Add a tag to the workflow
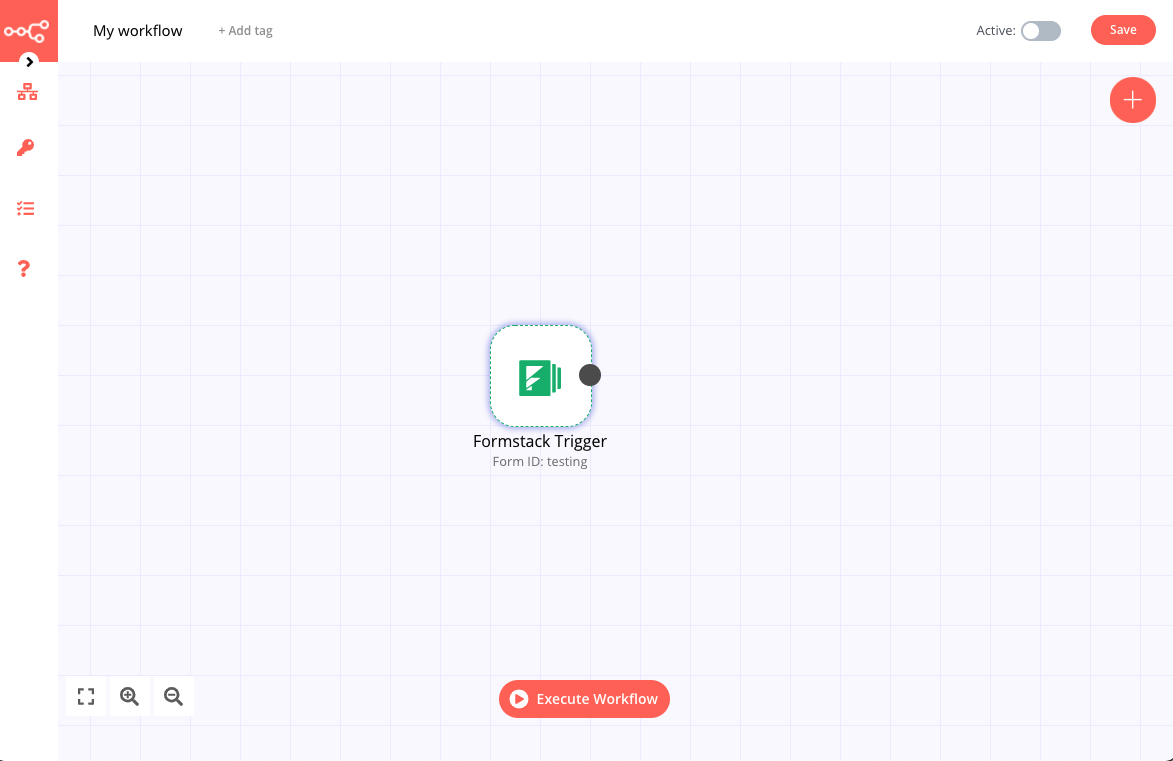This screenshot has height=761, width=1173. coord(245,30)
